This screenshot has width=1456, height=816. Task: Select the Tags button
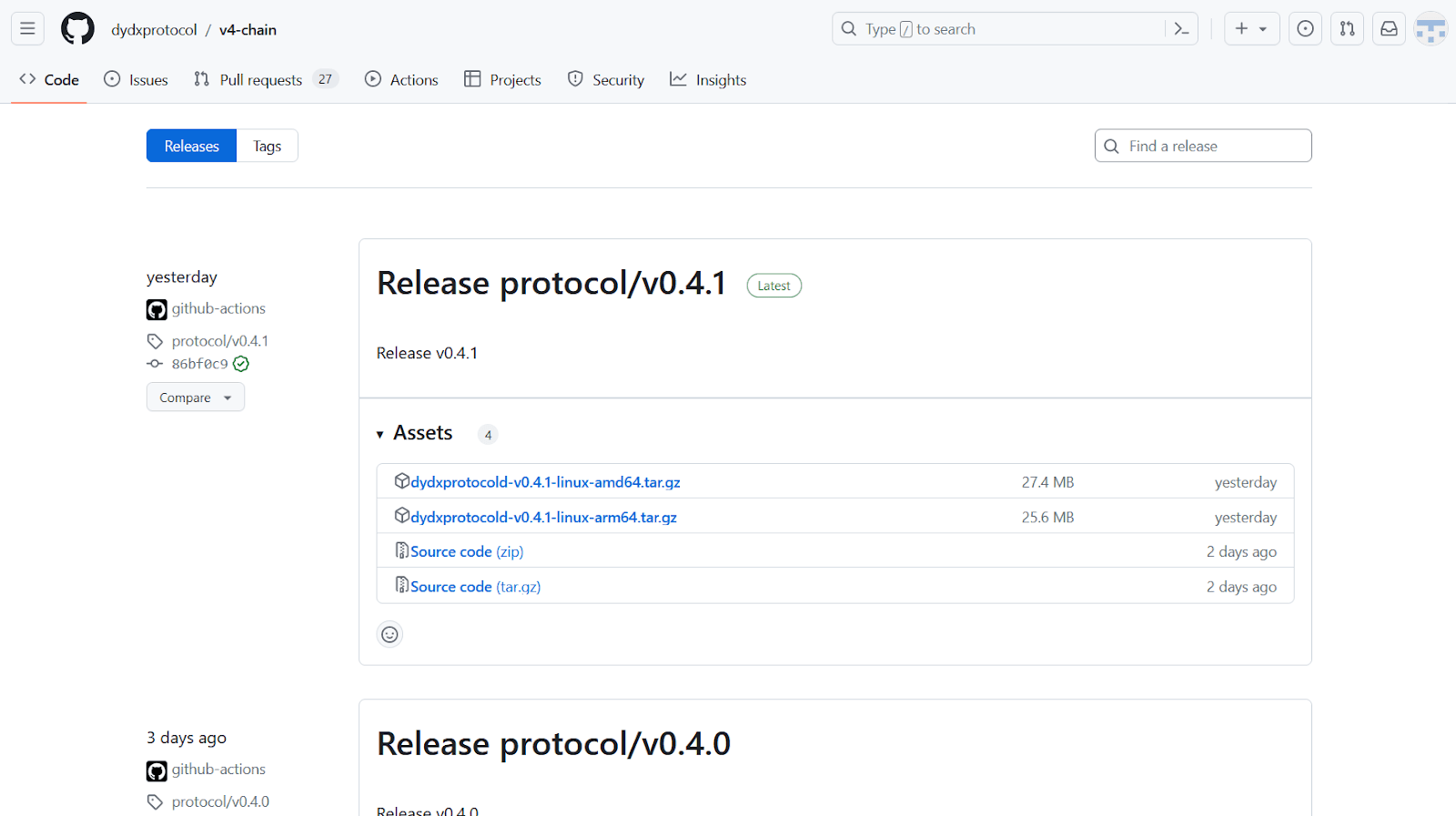click(267, 146)
